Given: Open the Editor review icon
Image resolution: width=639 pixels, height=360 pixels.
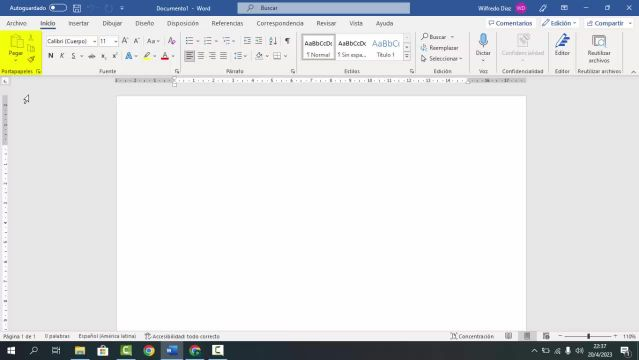Looking at the screenshot, I should coord(562,41).
